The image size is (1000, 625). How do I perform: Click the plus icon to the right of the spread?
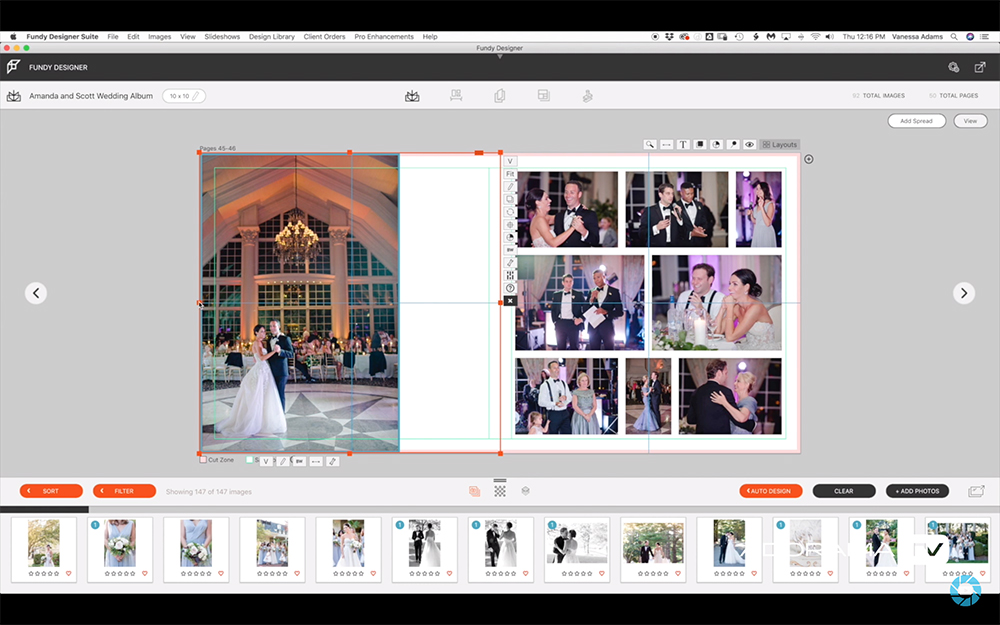pos(809,159)
